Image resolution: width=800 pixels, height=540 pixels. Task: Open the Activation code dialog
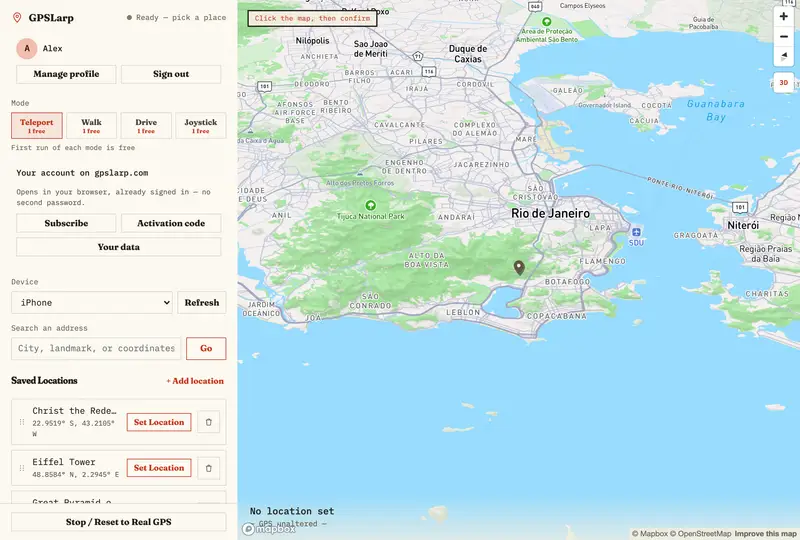point(171,223)
